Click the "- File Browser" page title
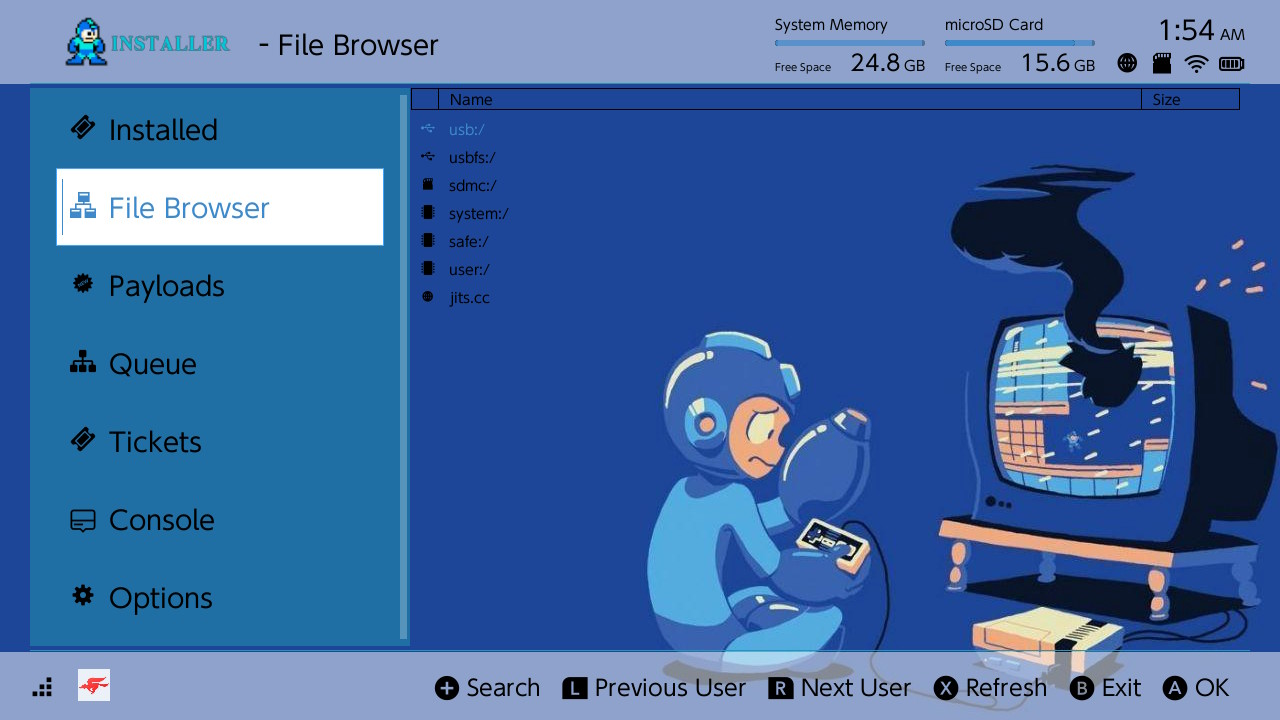The image size is (1280, 720). pyautogui.click(x=348, y=45)
